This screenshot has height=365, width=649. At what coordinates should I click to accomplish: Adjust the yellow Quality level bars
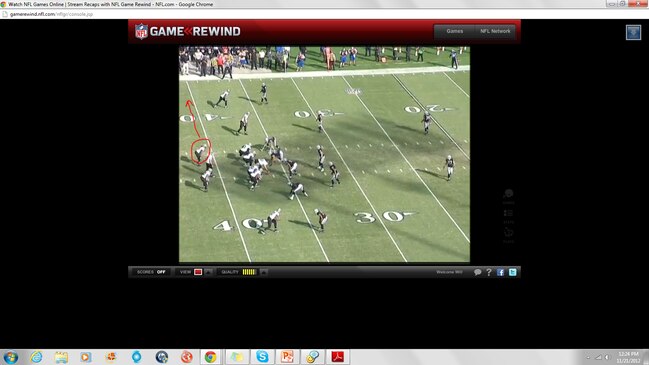point(249,272)
